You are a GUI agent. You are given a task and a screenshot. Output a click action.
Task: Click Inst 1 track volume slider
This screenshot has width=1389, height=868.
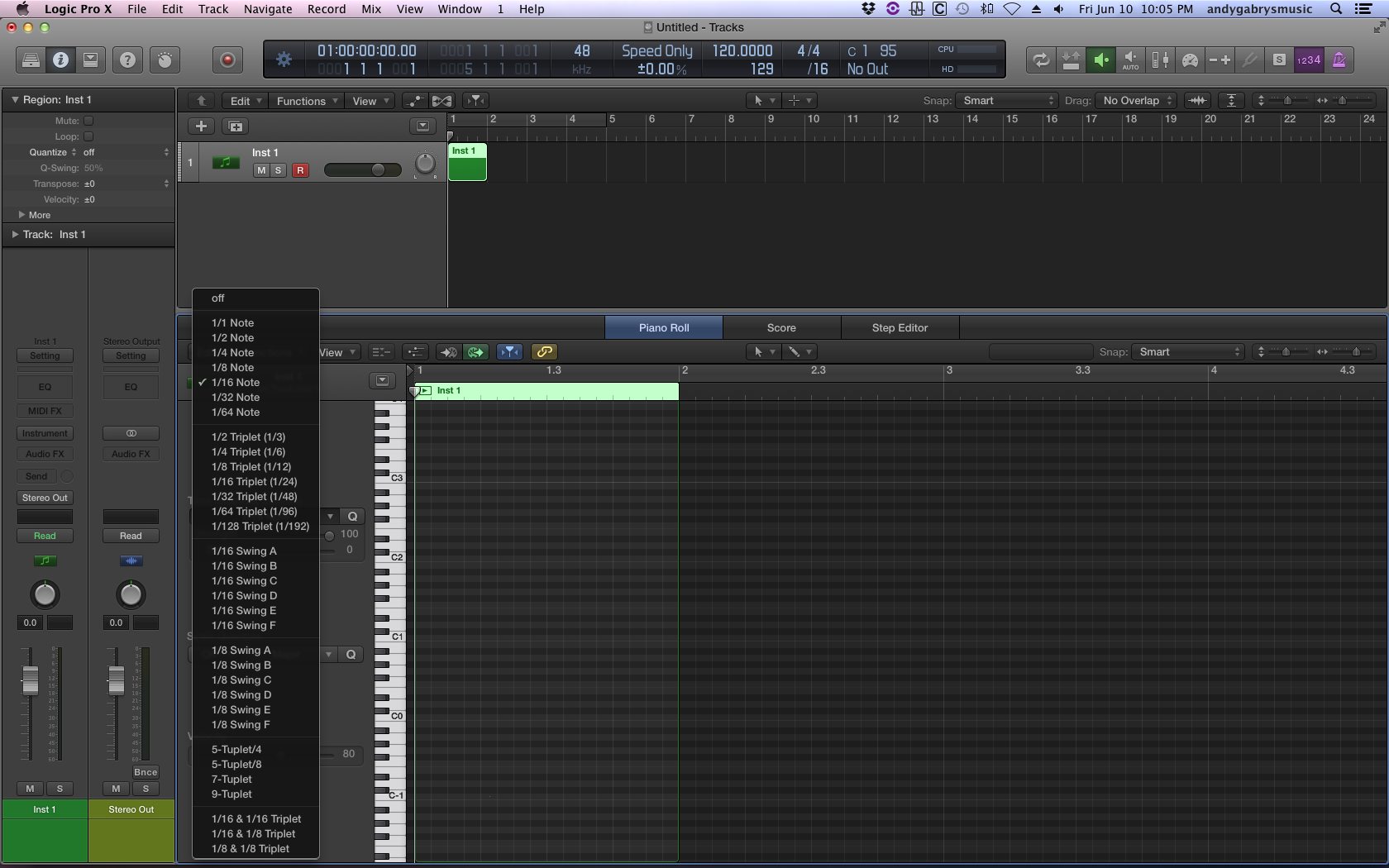coord(363,169)
